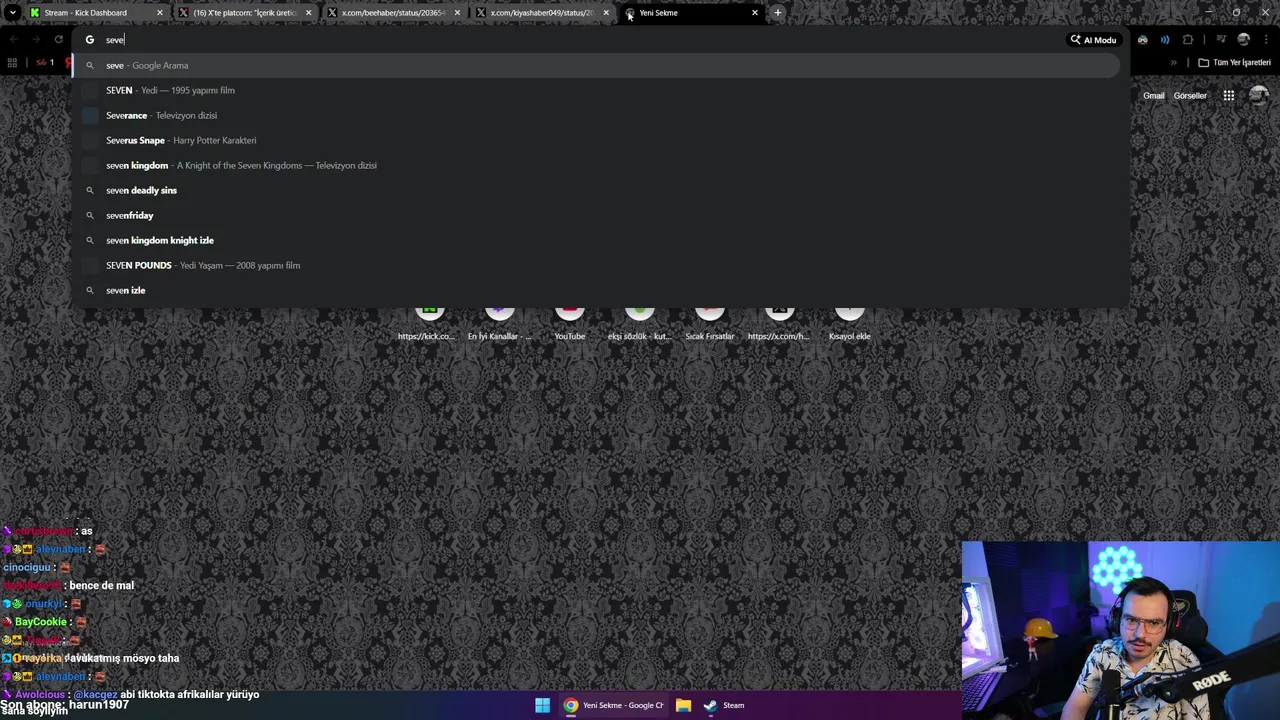Image resolution: width=1280 pixels, height=720 pixels.
Task: Switch to x.com/beehaber status tab
Action: (394, 13)
